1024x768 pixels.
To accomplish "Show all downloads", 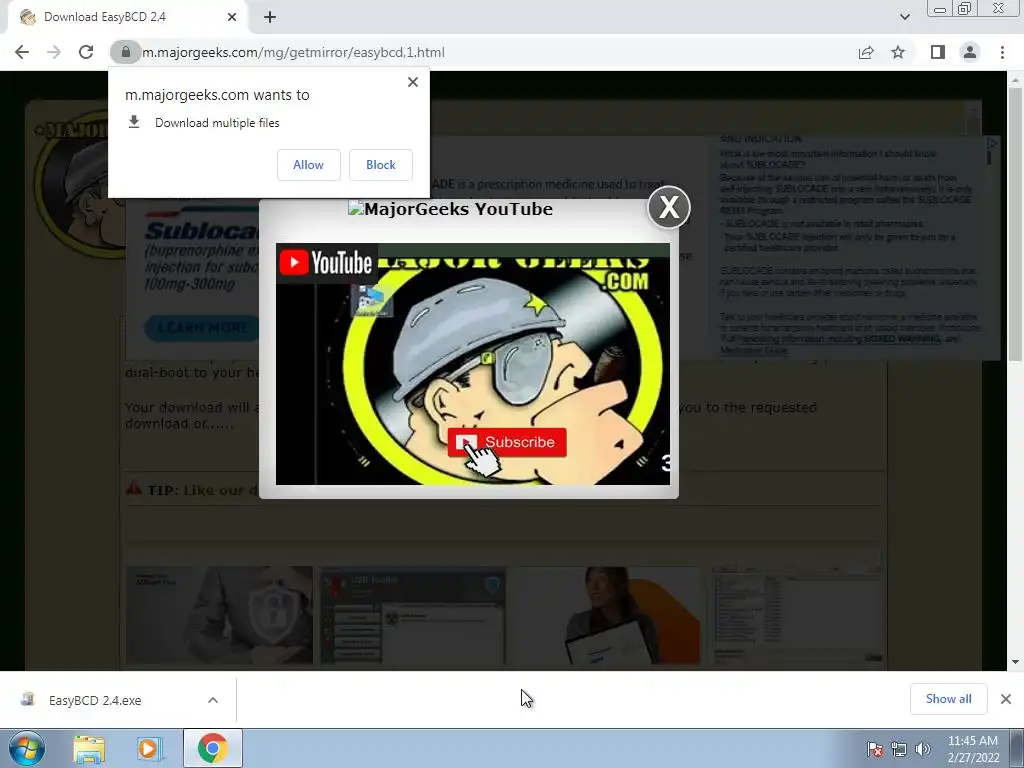I will [948, 699].
